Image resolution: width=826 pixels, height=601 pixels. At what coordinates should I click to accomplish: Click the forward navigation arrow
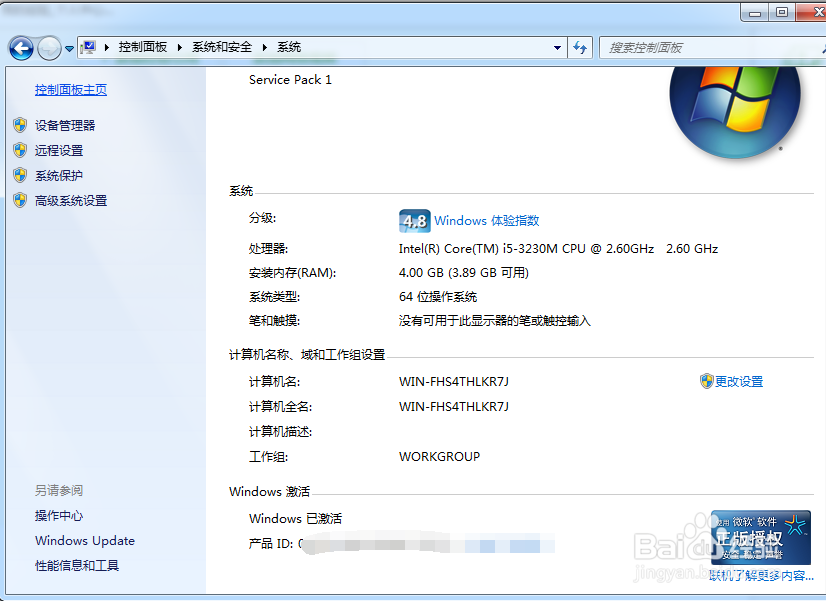coord(47,47)
